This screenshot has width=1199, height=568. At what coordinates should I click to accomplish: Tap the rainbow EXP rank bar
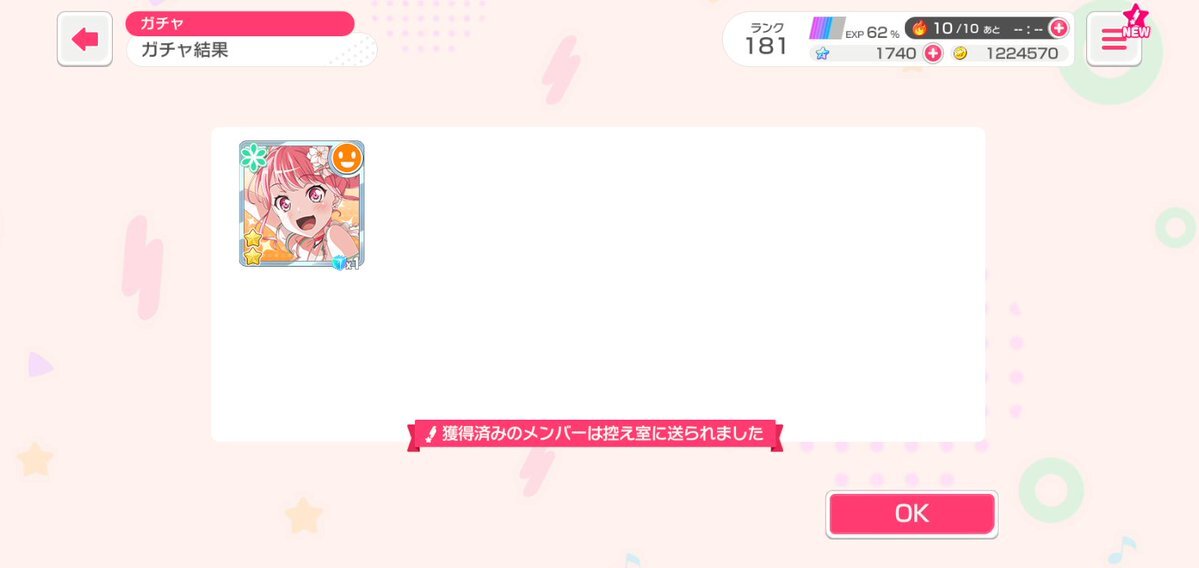pos(827,29)
